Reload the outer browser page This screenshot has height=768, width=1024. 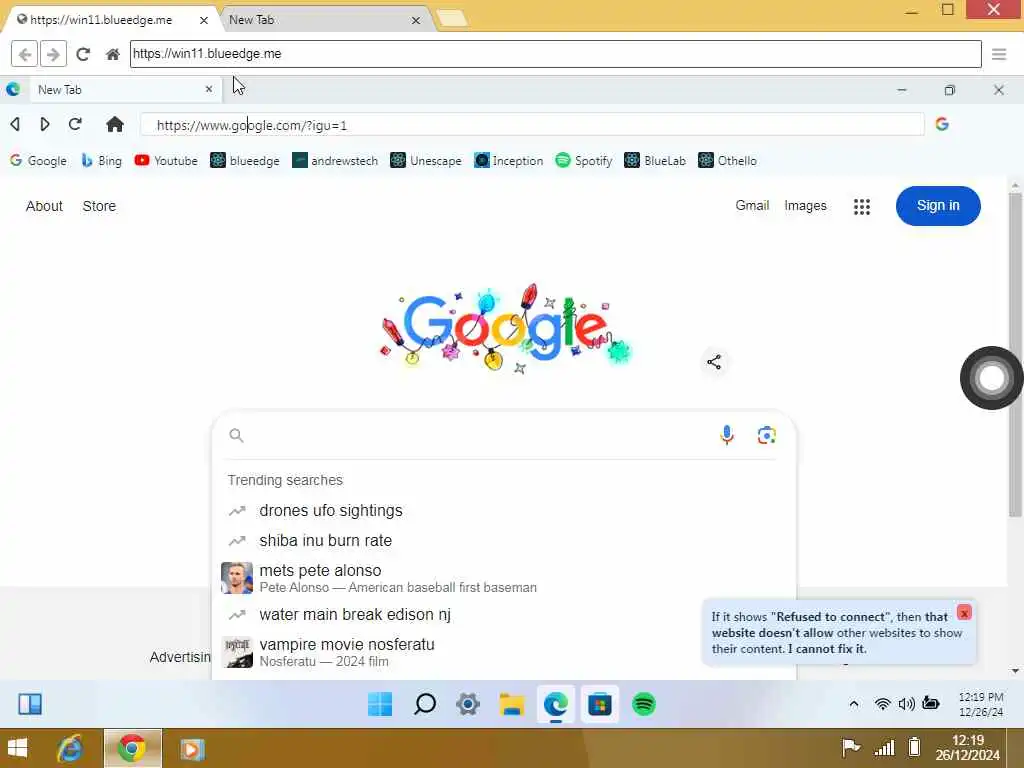coord(83,54)
